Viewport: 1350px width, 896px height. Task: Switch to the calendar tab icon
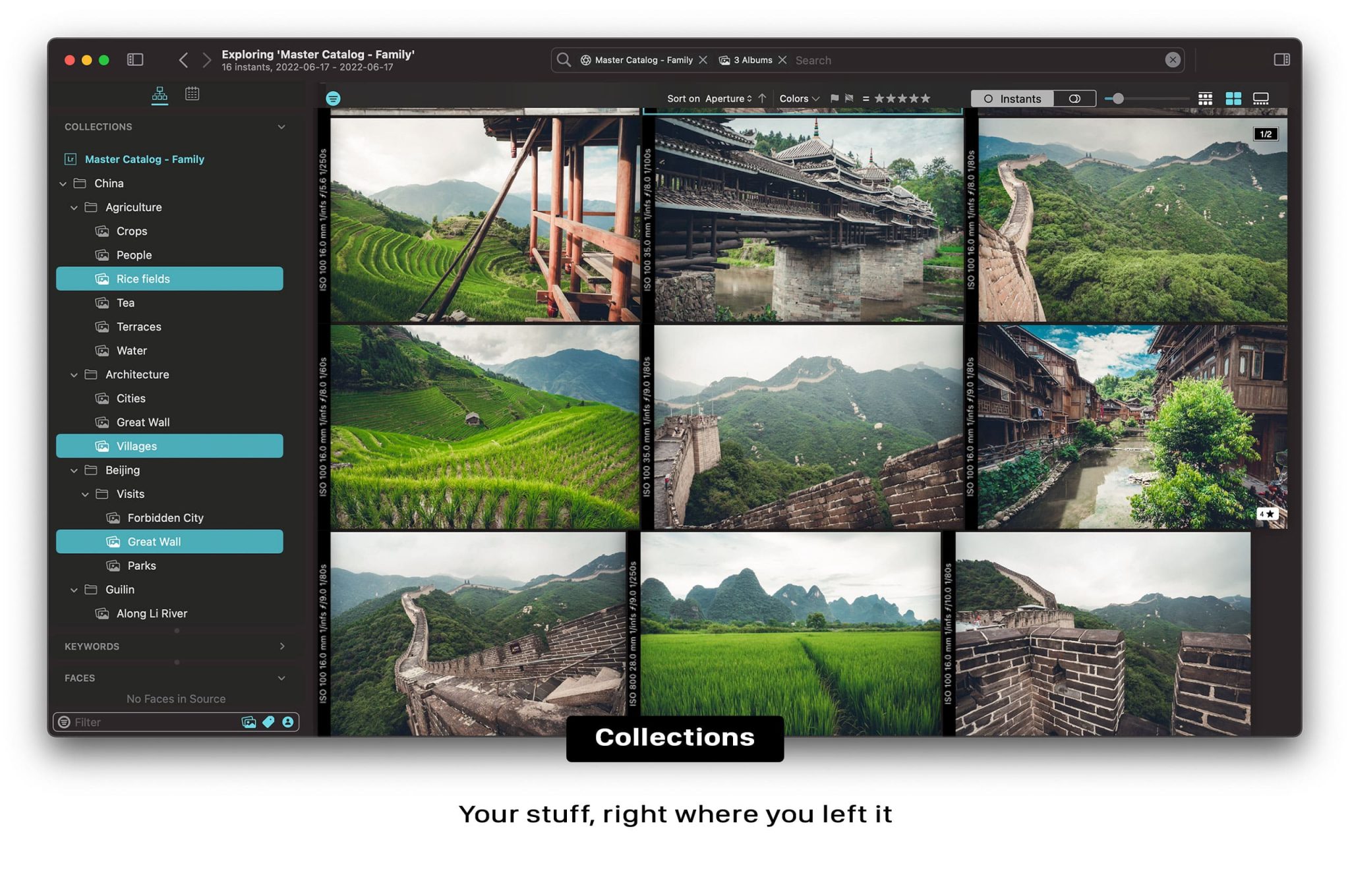tap(192, 94)
